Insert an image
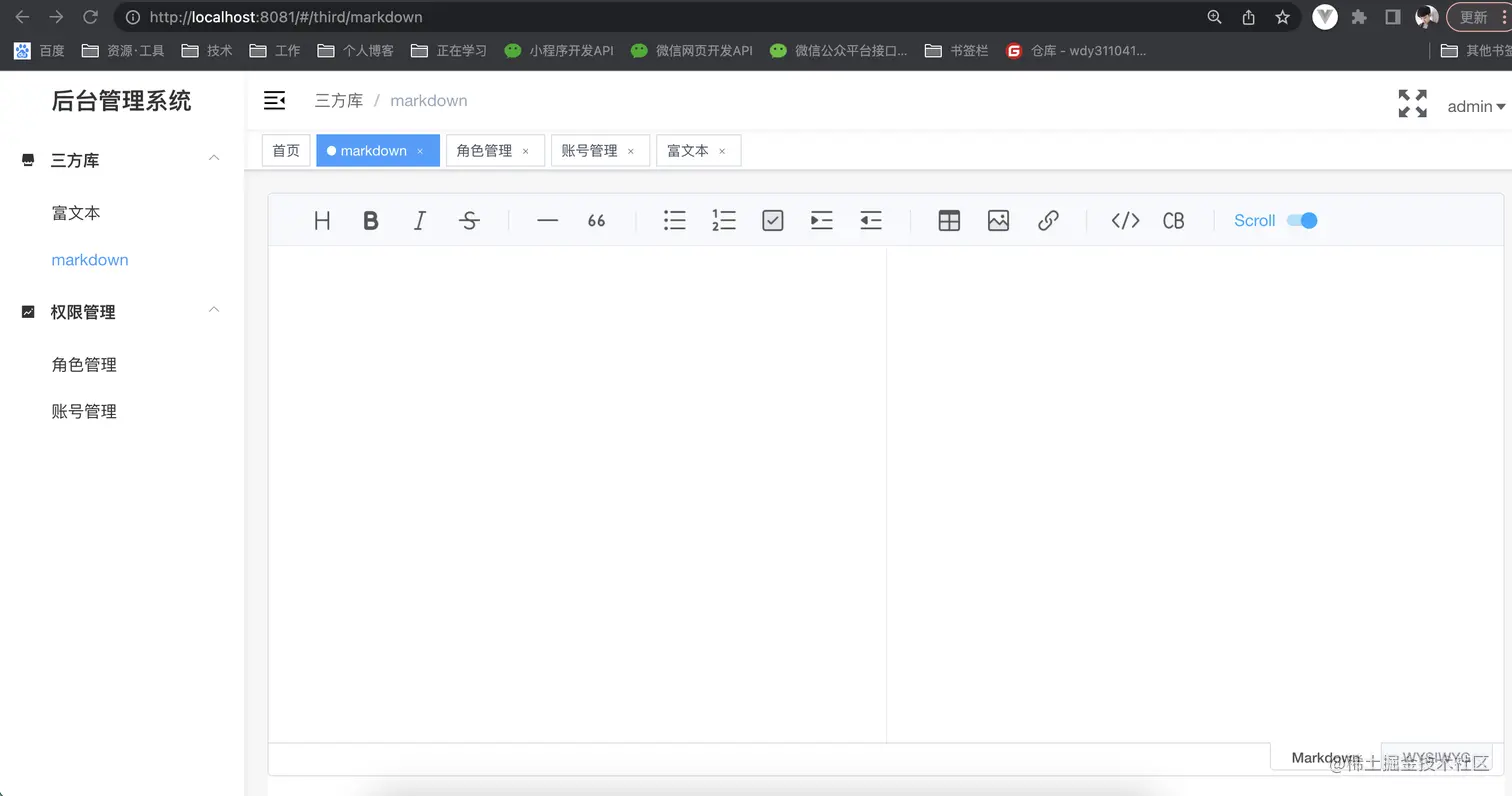The width and height of the screenshot is (1512, 796). [998, 221]
